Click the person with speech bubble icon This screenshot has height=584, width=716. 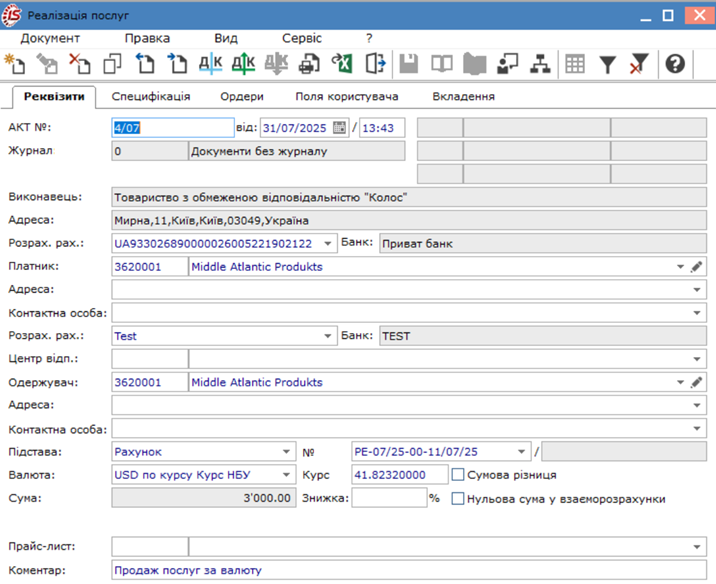pyautogui.click(x=507, y=63)
